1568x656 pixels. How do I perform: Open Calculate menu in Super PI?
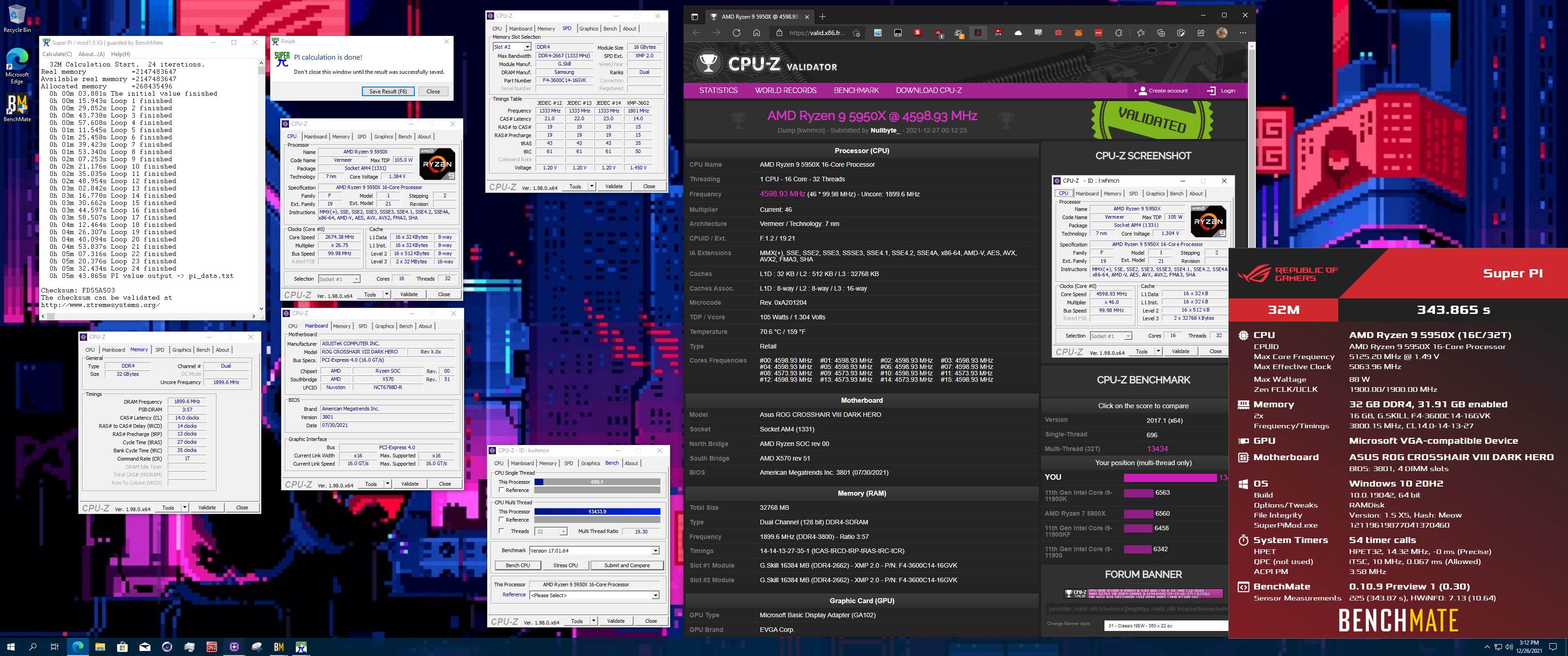[x=57, y=54]
